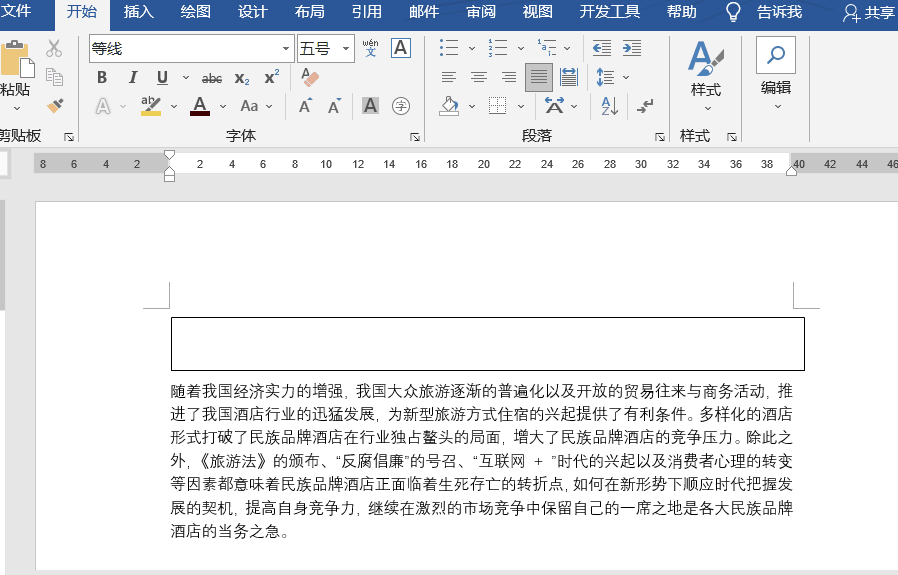This screenshot has width=898, height=575.
Task: Toggle strikethrough text formatting
Action: pyautogui.click(x=212, y=78)
